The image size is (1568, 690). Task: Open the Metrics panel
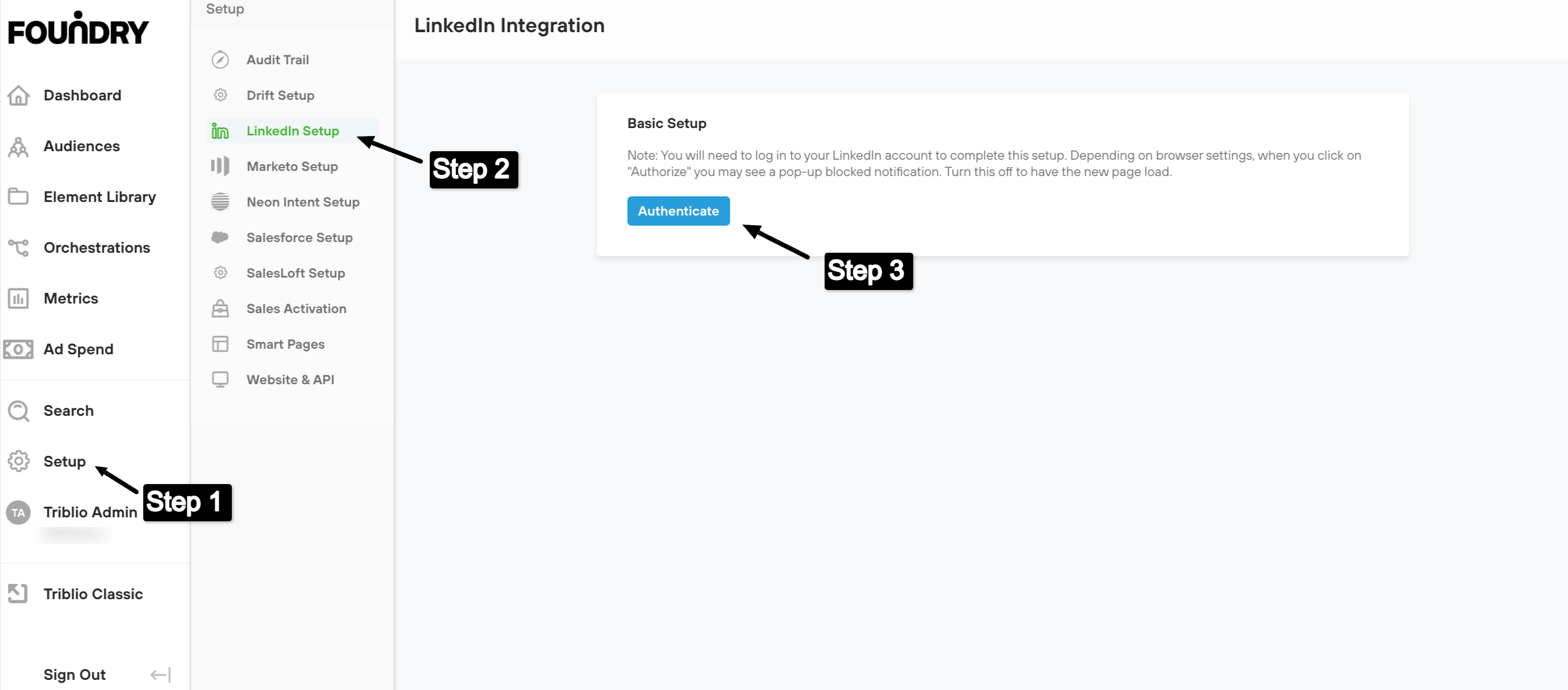click(18, 298)
